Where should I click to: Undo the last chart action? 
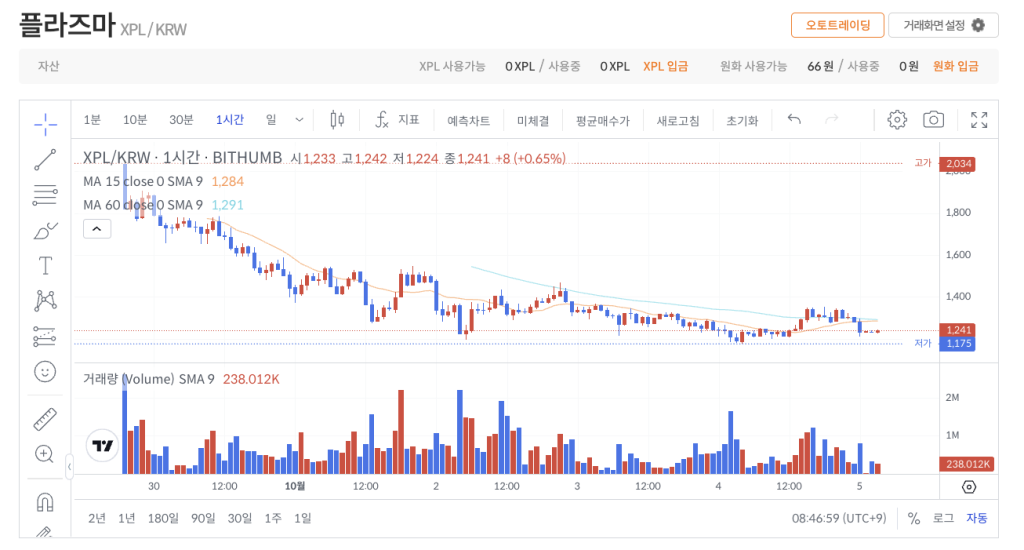tap(794, 120)
